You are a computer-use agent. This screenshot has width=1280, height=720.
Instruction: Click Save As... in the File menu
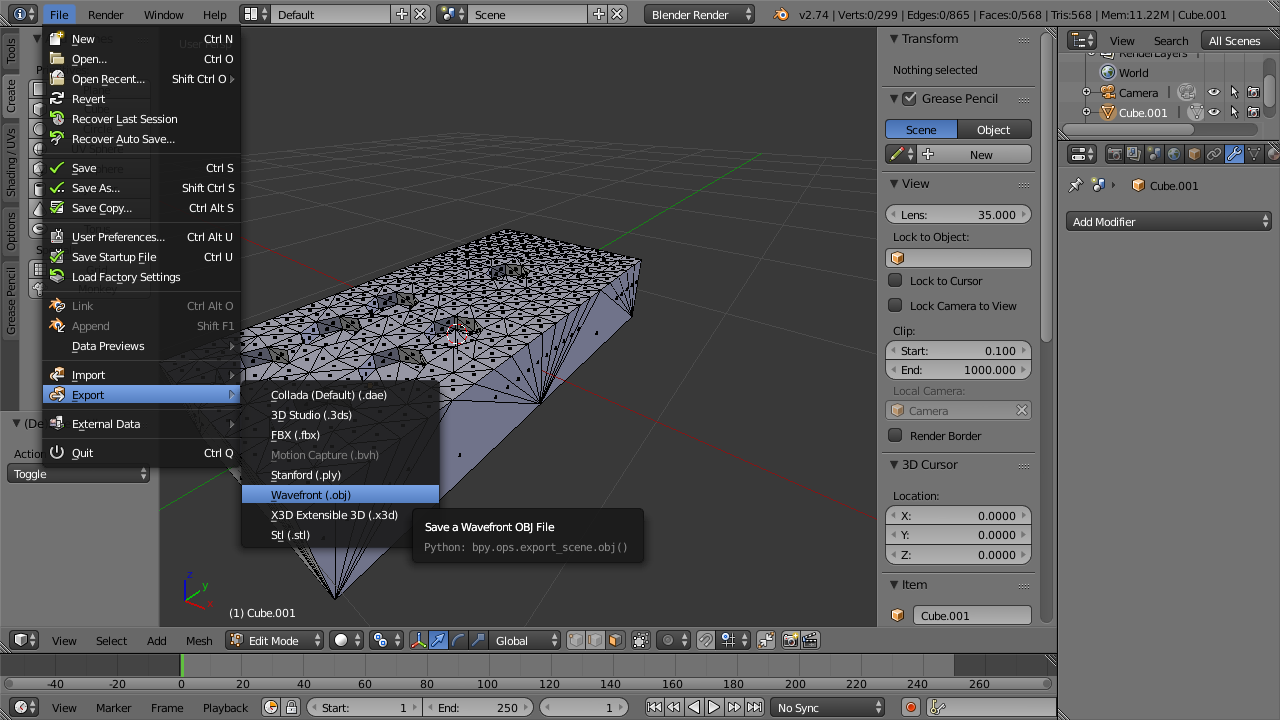(96, 188)
